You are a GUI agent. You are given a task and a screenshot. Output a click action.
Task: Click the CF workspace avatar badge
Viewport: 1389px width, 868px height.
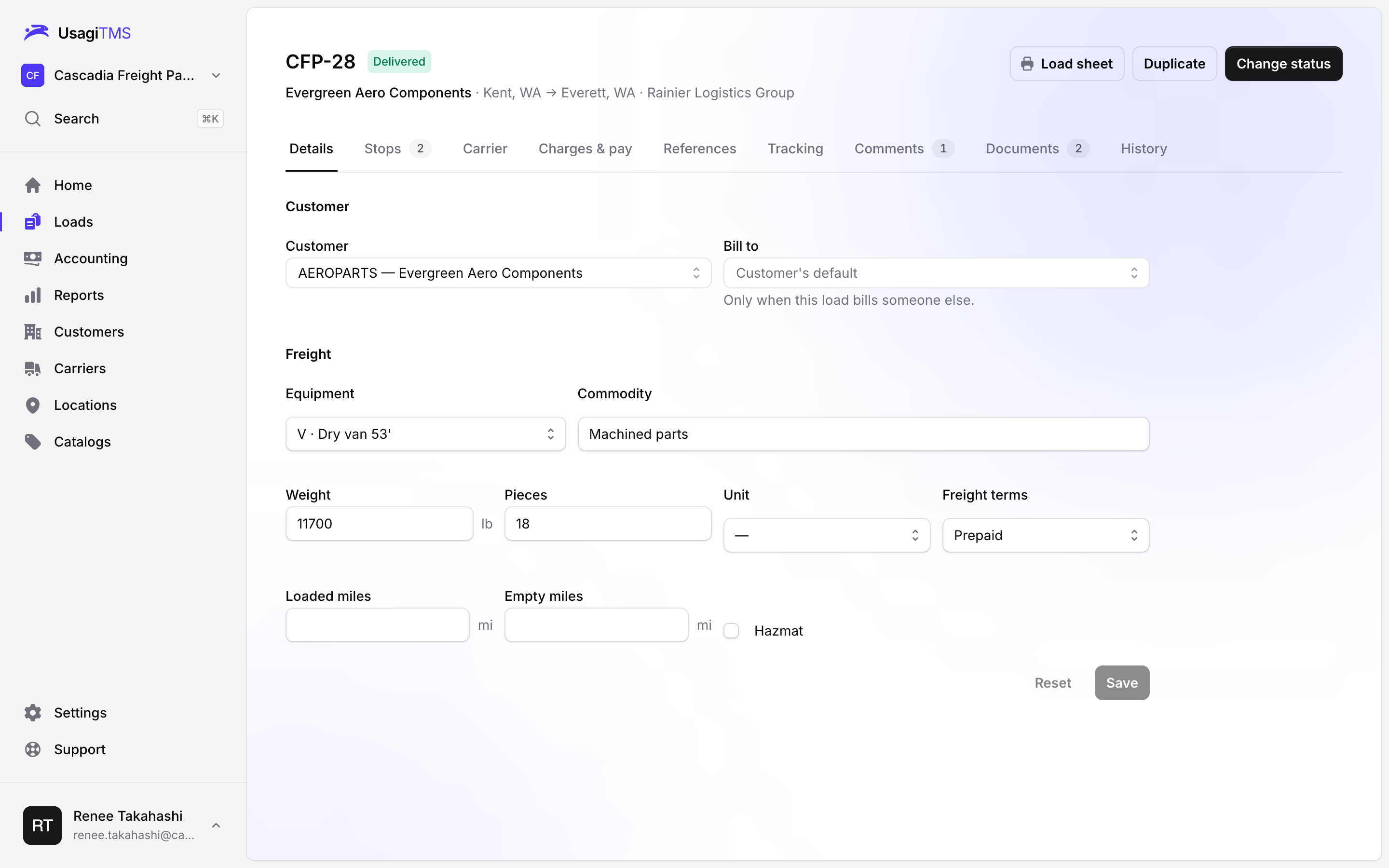[x=33, y=75]
